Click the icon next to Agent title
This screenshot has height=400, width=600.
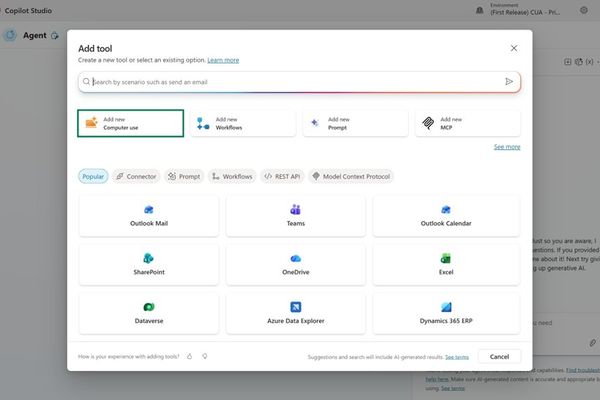point(55,36)
